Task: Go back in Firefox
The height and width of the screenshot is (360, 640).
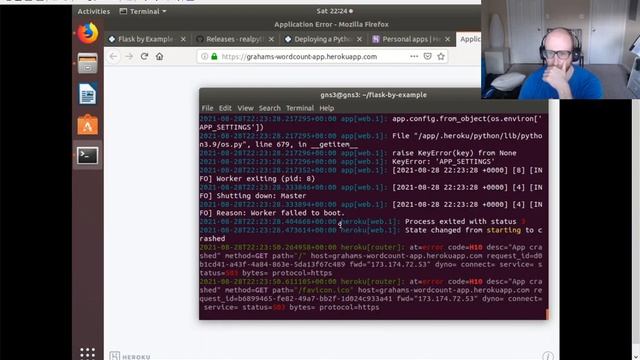Action: (113, 56)
